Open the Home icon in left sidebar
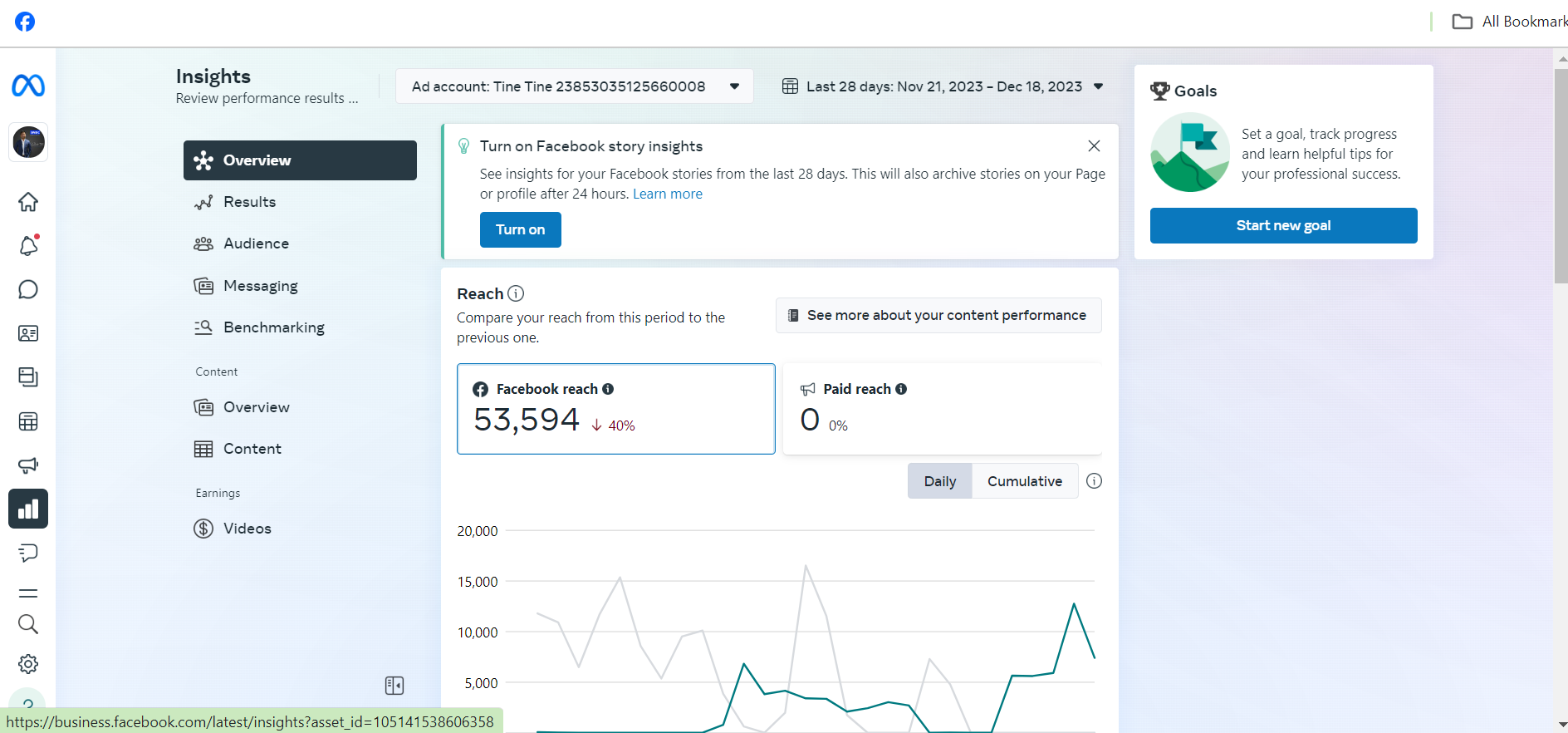The width and height of the screenshot is (1568, 733). click(28, 202)
